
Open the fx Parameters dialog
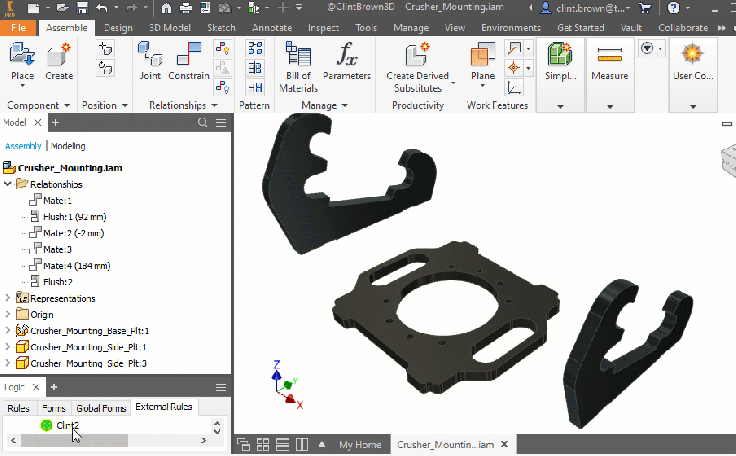pyautogui.click(x=347, y=62)
